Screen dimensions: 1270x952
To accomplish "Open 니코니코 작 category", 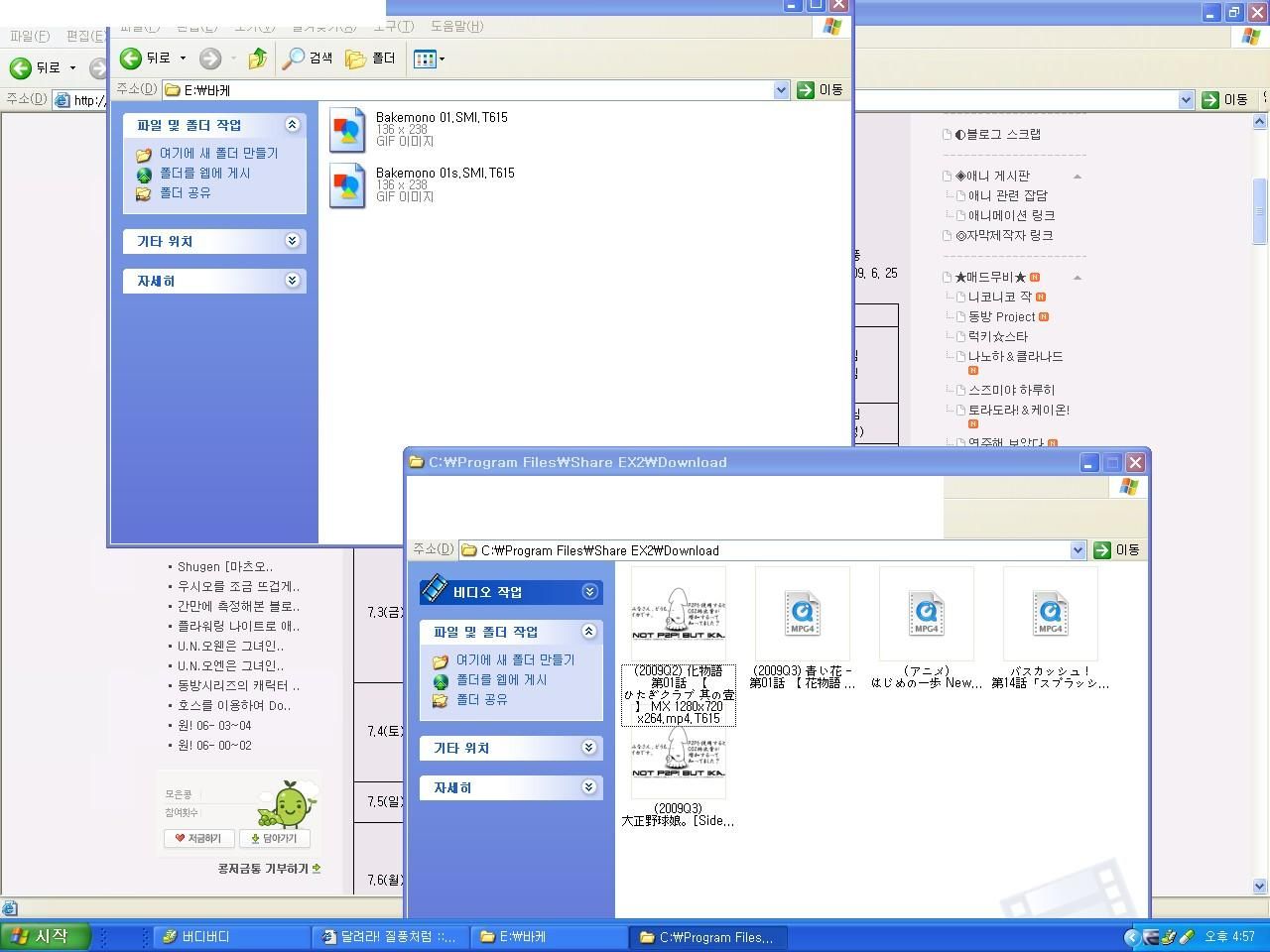I will pos(999,297).
